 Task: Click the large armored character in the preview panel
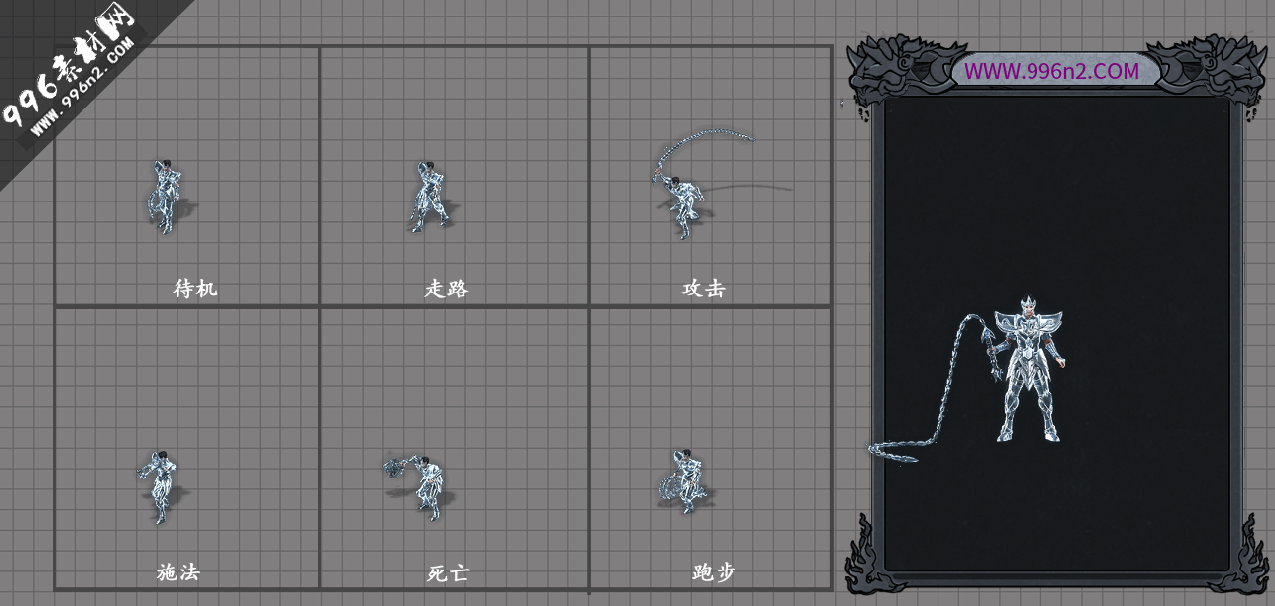point(1028,369)
